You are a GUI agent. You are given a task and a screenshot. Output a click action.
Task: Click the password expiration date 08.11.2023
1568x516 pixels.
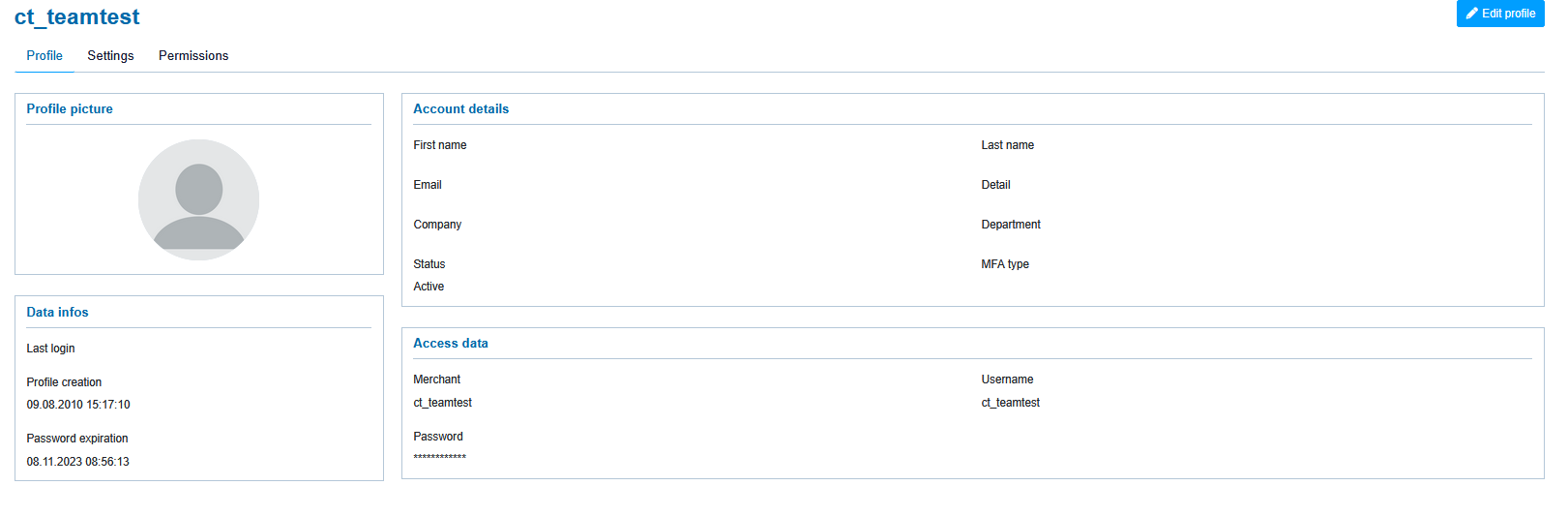pos(77,462)
